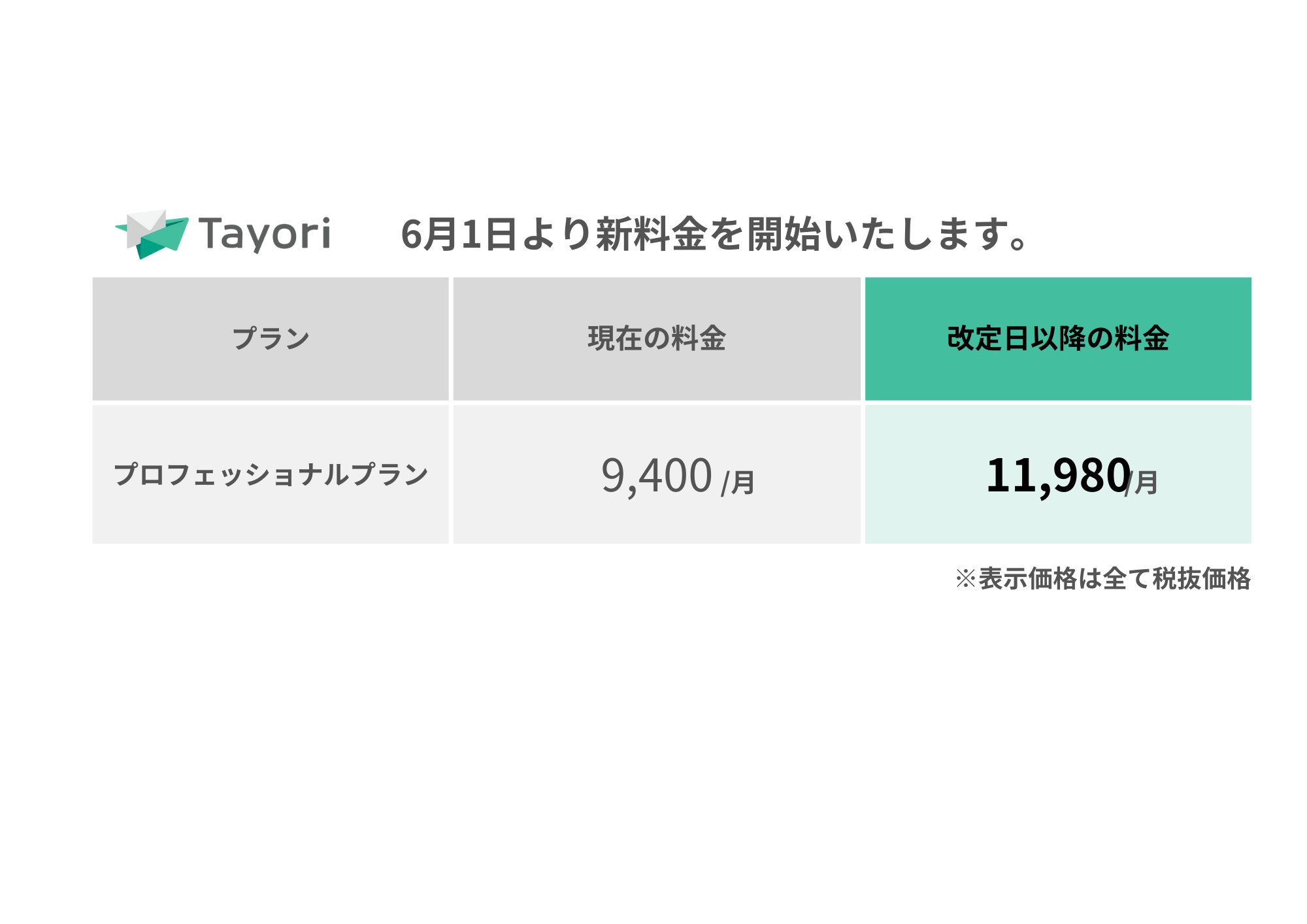Image resolution: width=1307 pixels, height=924 pixels.
Task: Click the ※ symbol in the footnote
Action: tap(965, 579)
